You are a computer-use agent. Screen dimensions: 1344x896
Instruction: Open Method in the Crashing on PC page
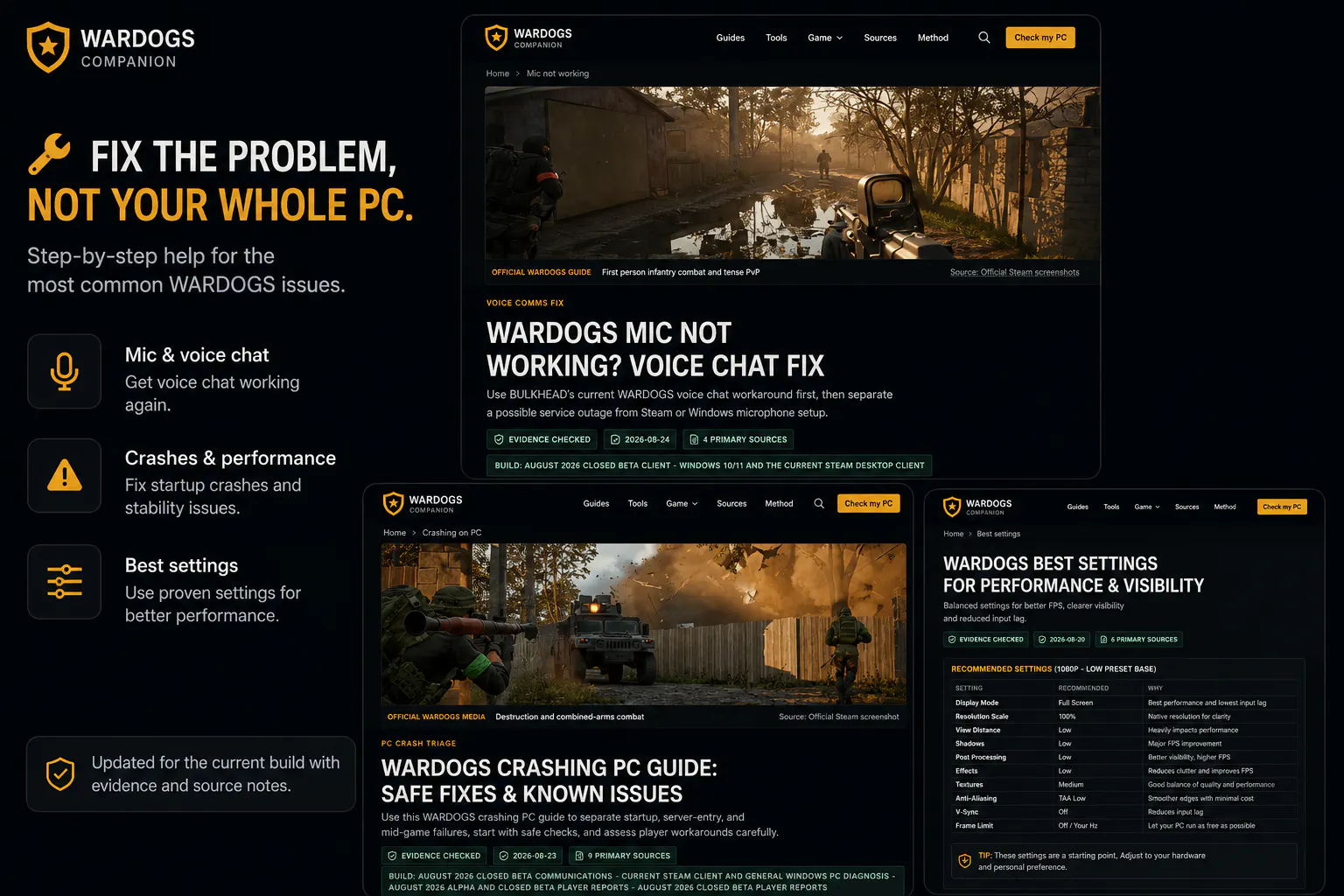tap(779, 503)
